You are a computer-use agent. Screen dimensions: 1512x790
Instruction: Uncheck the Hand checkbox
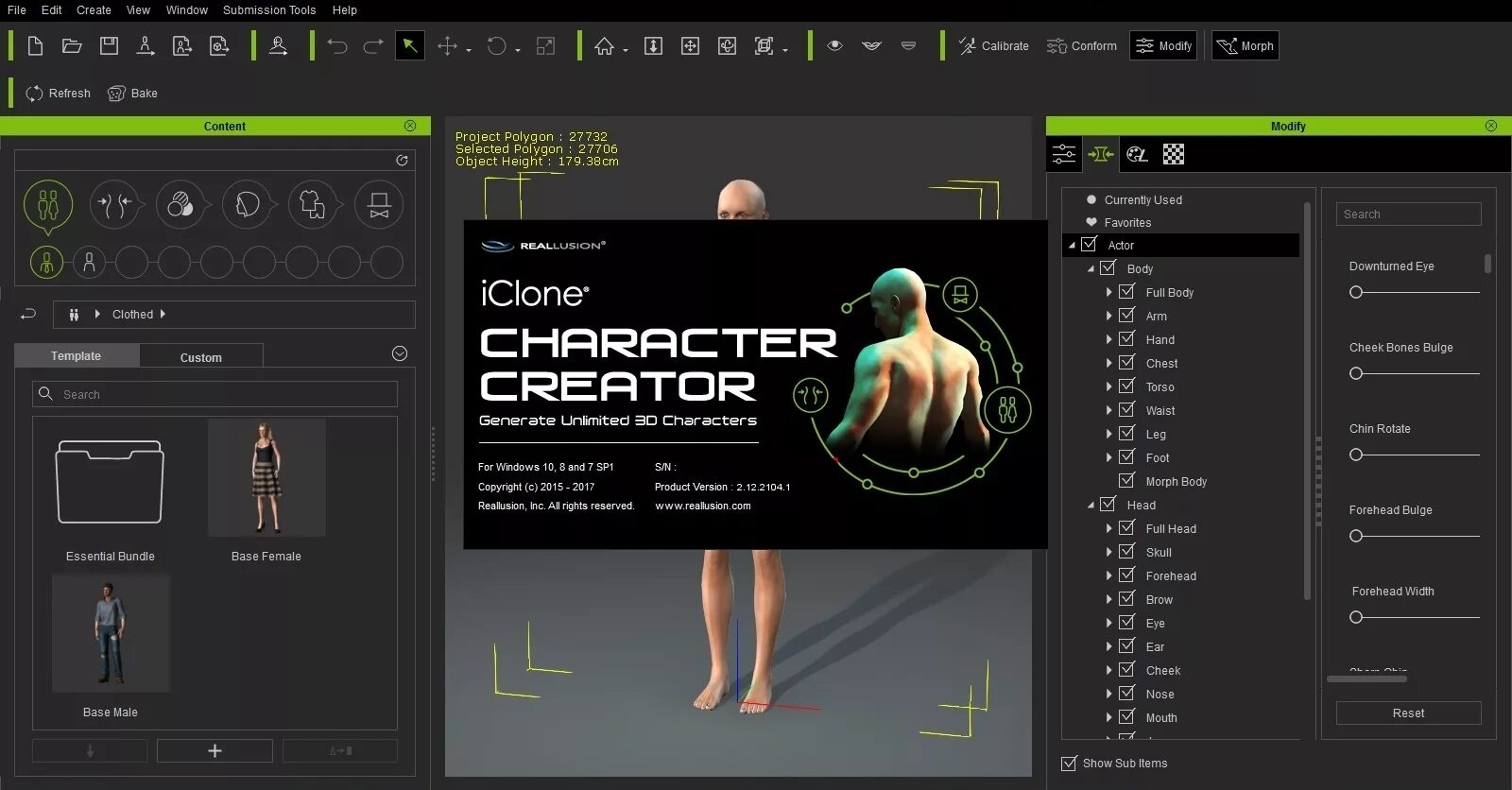pyautogui.click(x=1126, y=338)
